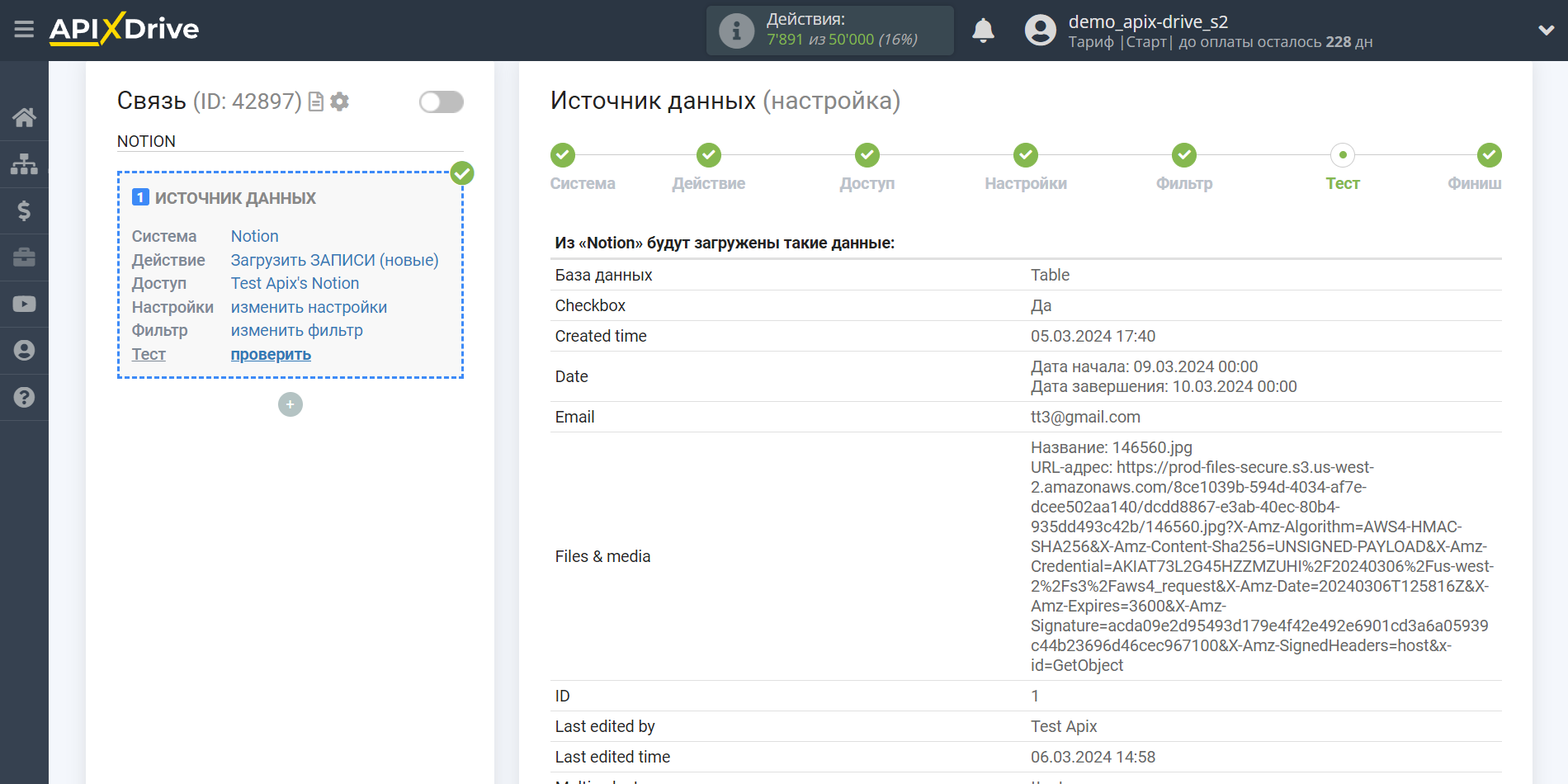Click изменить фильтр link
1568x784 pixels.
click(296, 330)
